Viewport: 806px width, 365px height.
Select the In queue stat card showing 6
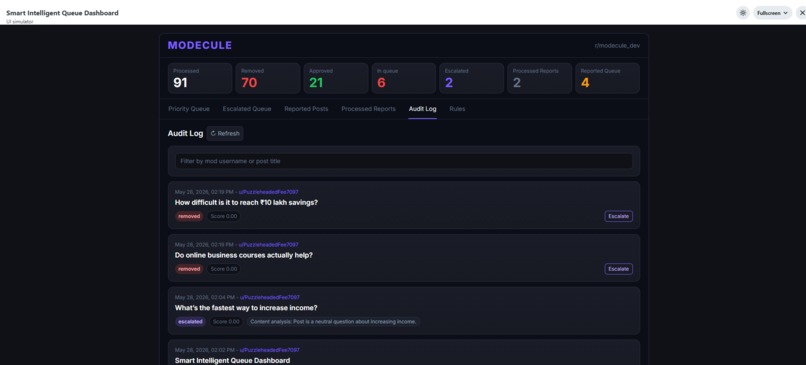(404, 78)
